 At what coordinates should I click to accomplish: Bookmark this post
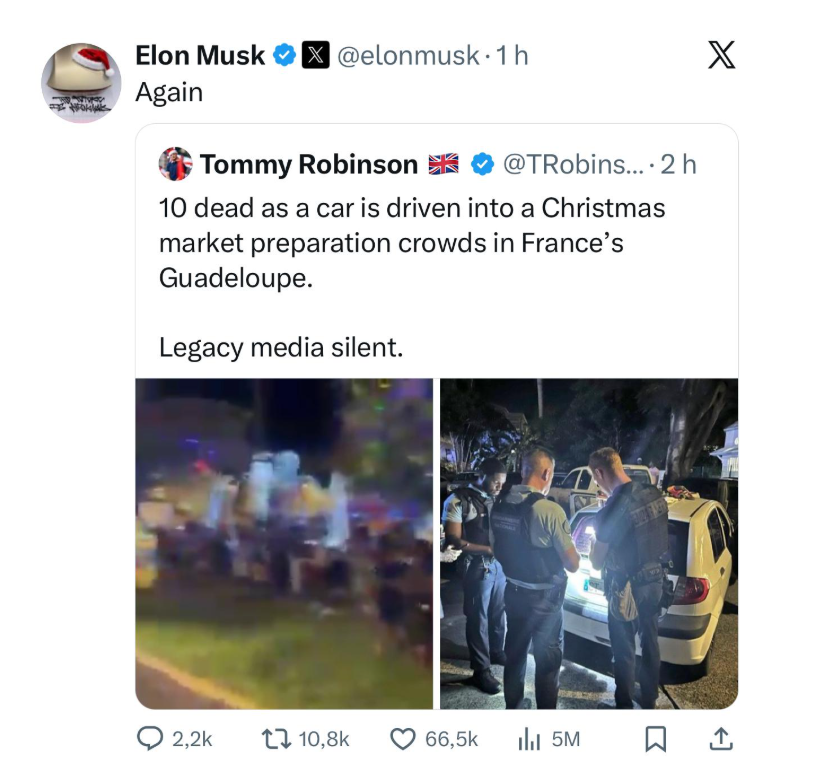655,739
